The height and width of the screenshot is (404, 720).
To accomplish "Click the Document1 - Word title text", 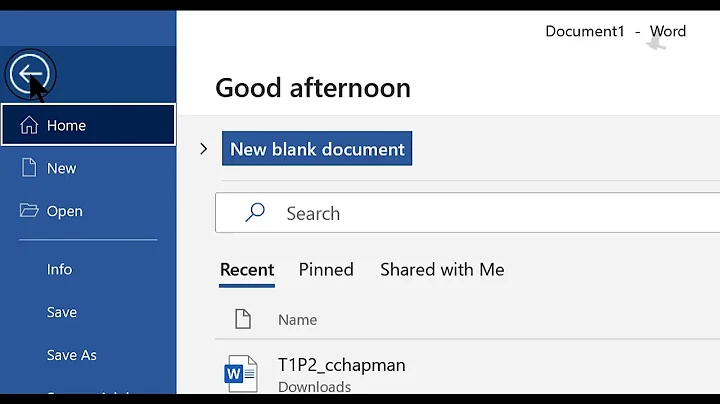I will pos(615,31).
